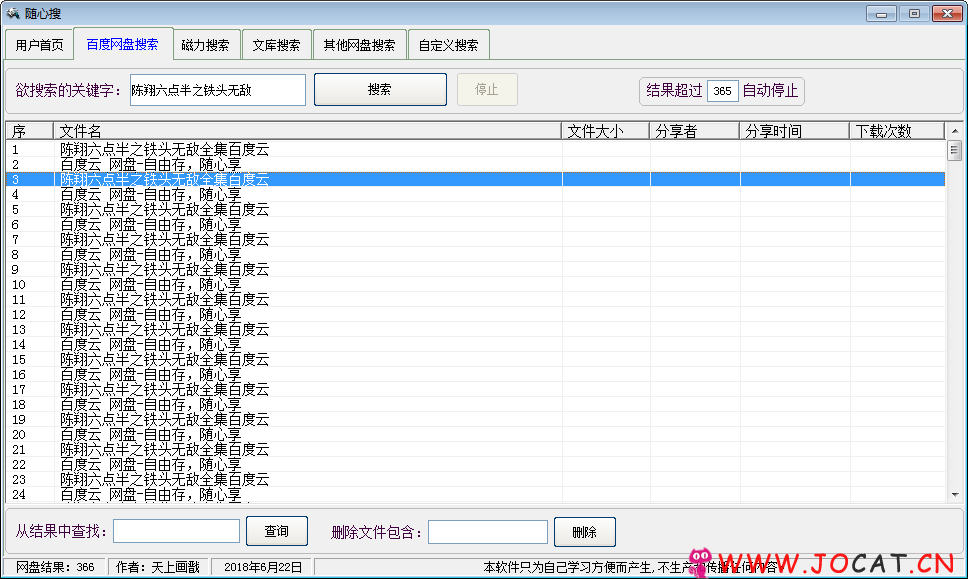
Task: Click the 删除 button
Action: 584,531
